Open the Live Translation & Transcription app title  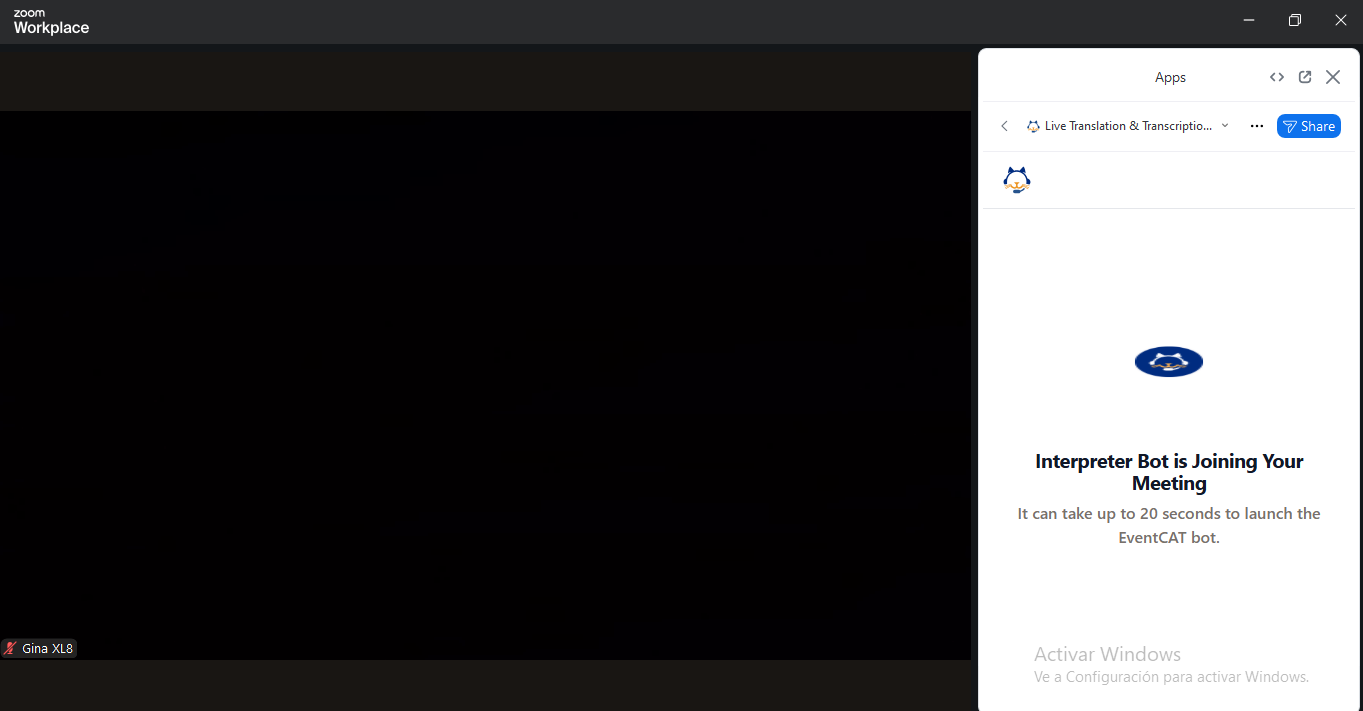[1128, 126]
